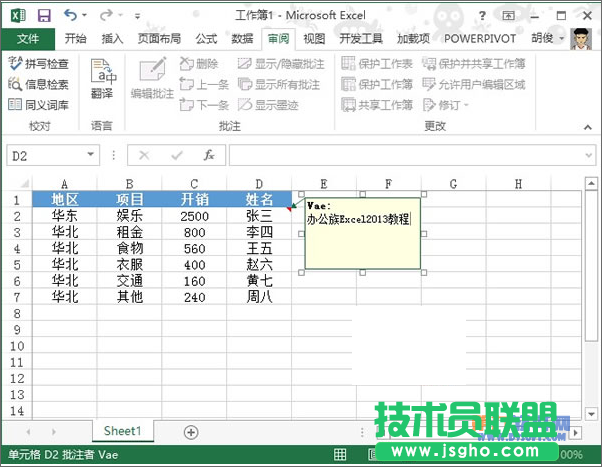Click Share Workbook (共享工作簿)
This screenshot has height=467, width=602.
pos(377,104)
